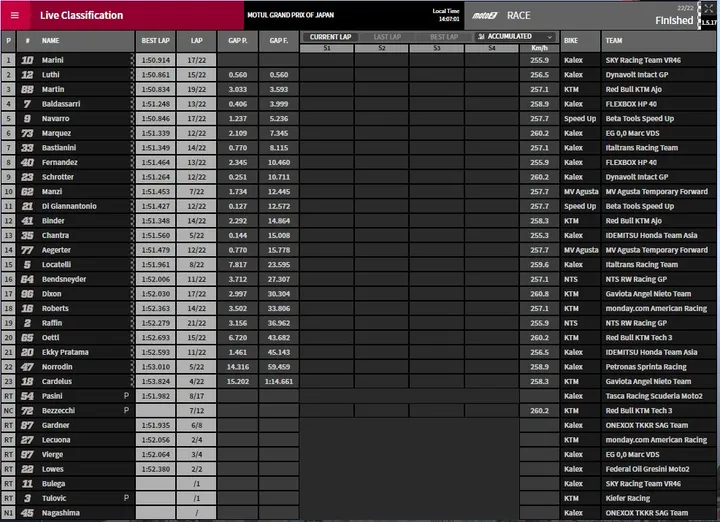Click the Km/h column header
The image size is (720, 522).
pos(540,48)
